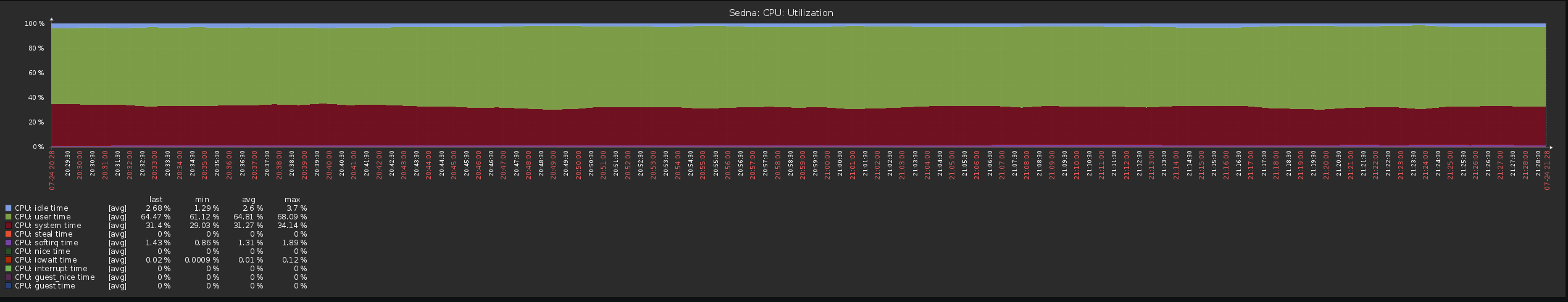Click the dark red system time swatch
The width and height of the screenshot is (1568, 302).
coord(8,226)
